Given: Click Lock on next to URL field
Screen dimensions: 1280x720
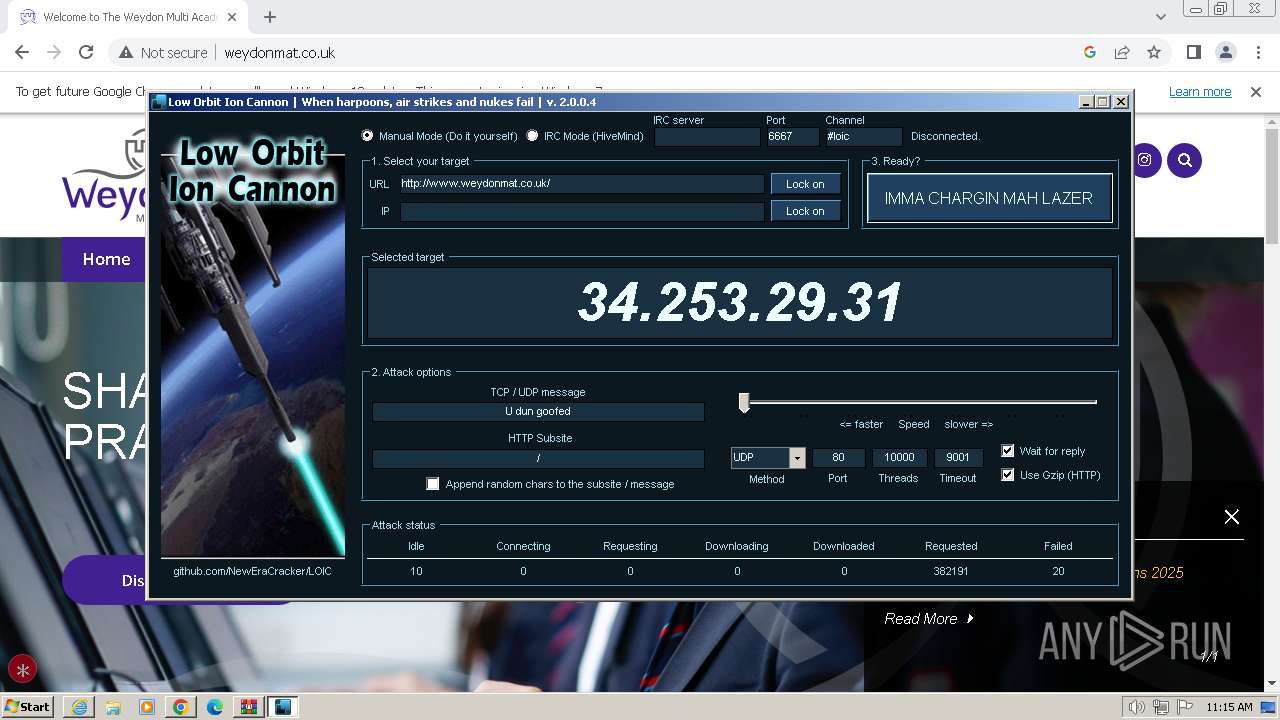Looking at the screenshot, I should 805,184.
